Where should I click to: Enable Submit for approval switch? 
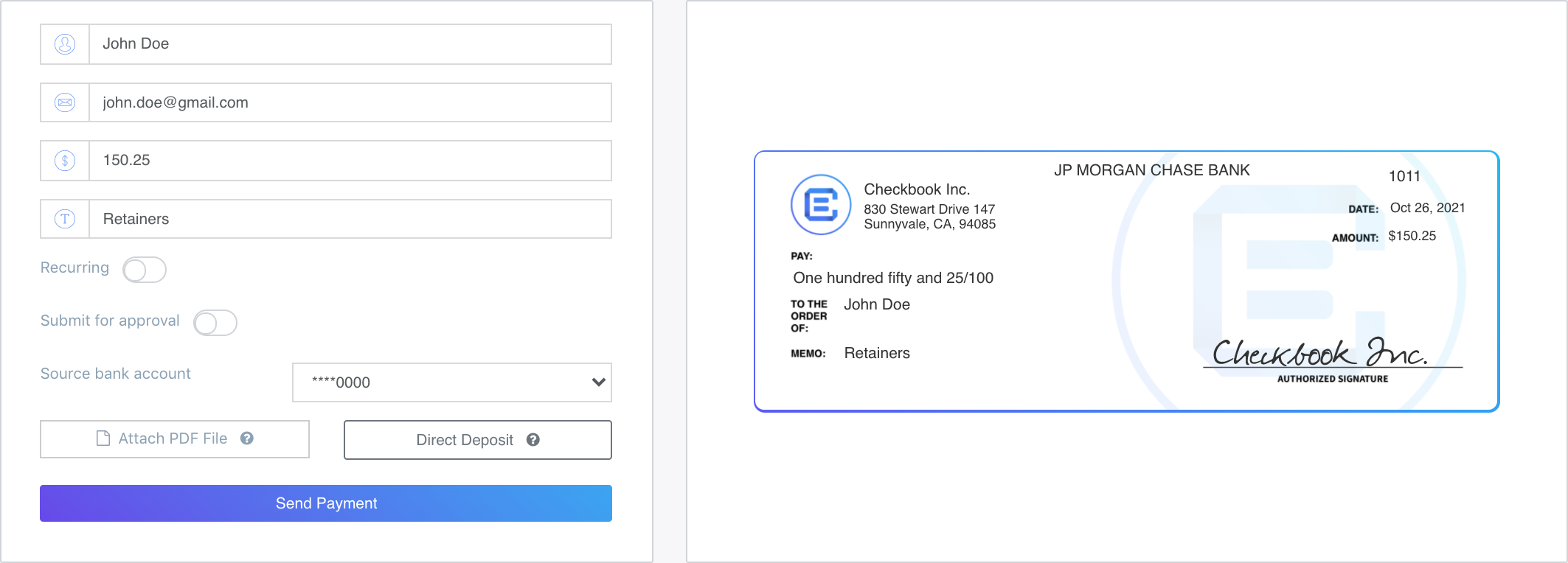pos(215,323)
